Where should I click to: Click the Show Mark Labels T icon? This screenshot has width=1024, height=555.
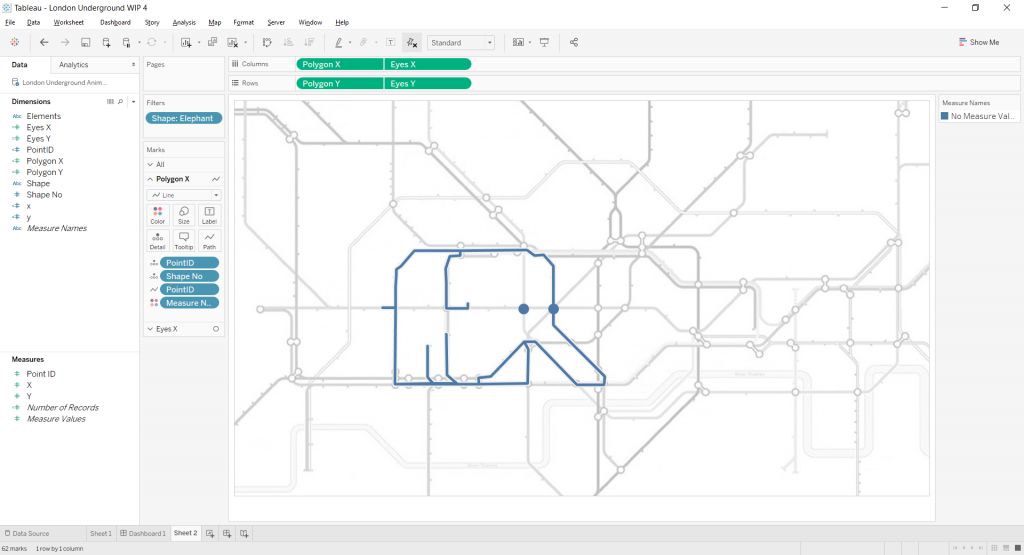tap(391, 42)
